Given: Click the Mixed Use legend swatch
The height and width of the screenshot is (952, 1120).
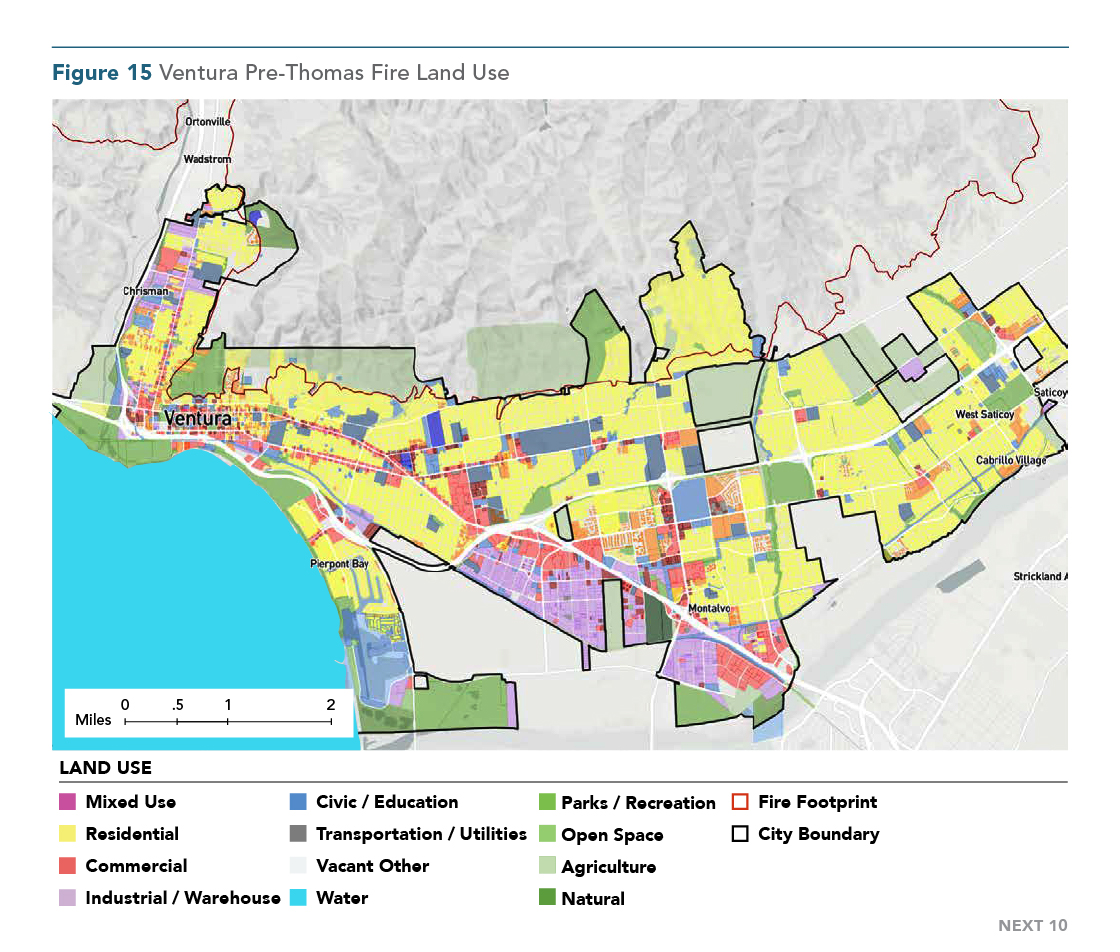Looking at the screenshot, I should click(x=68, y=802).
